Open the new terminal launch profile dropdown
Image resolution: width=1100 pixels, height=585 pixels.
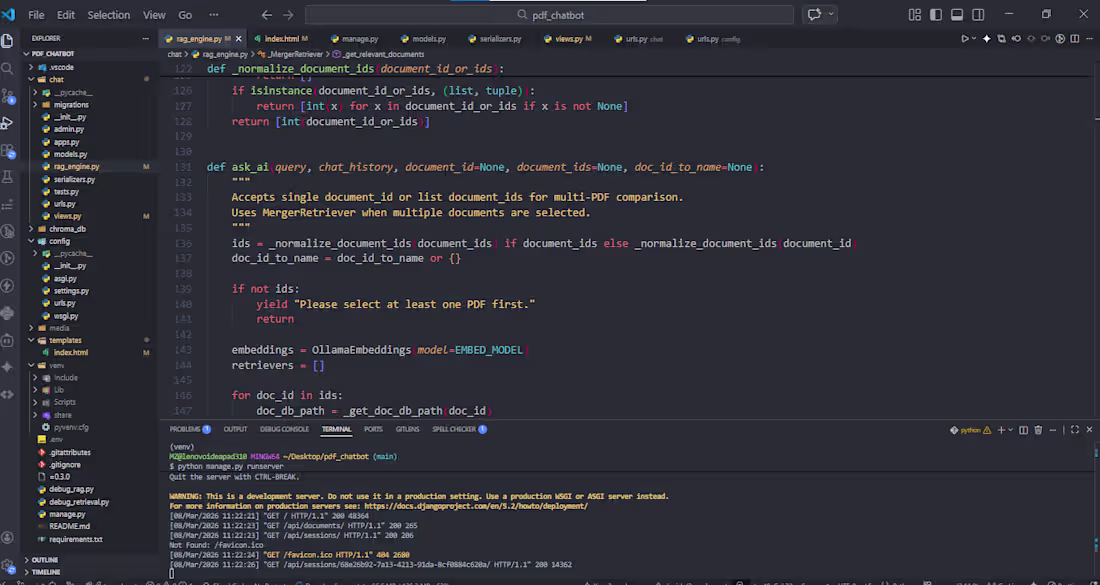pos(1010,430)
